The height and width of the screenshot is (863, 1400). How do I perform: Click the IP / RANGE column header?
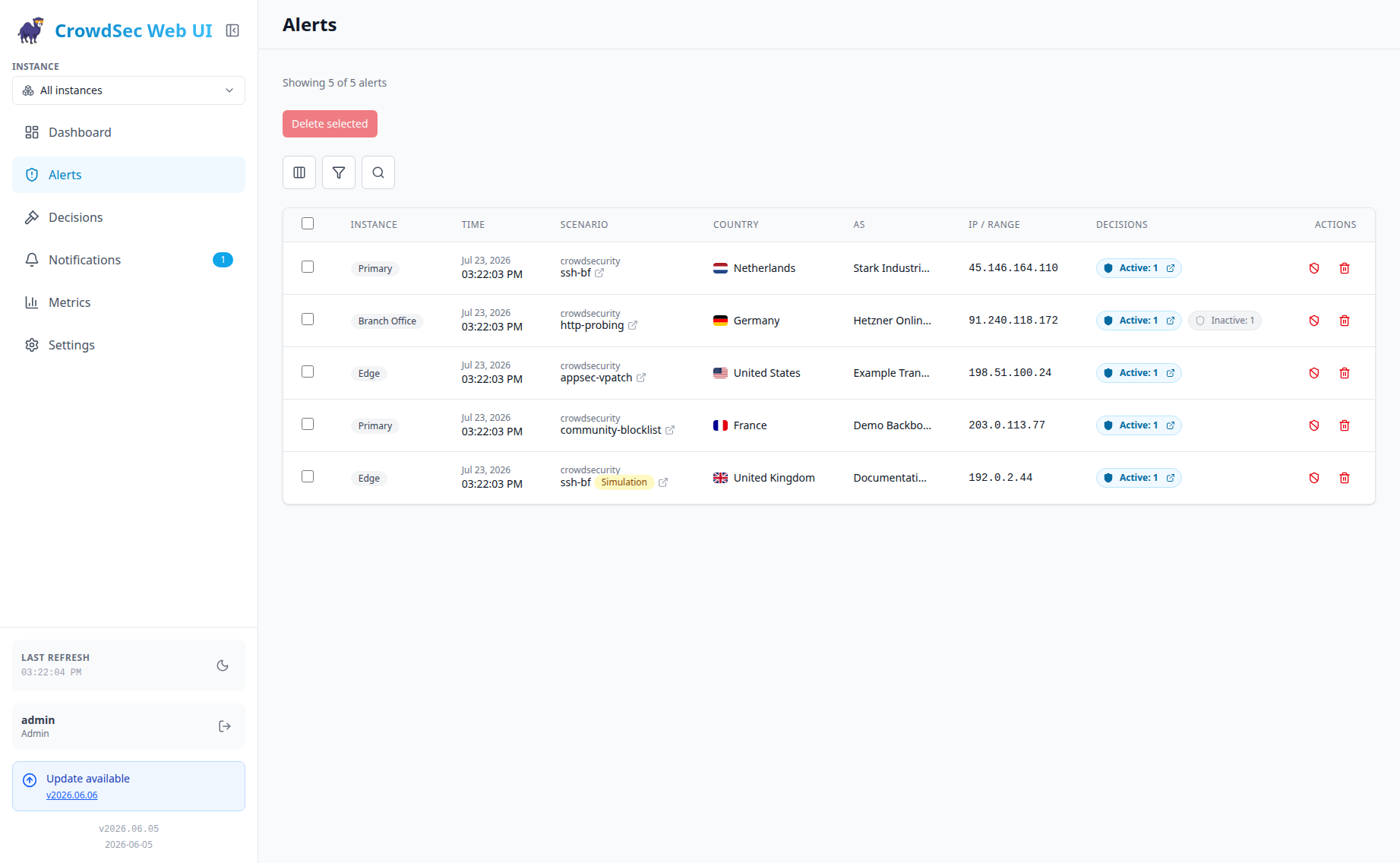[994, 225]
